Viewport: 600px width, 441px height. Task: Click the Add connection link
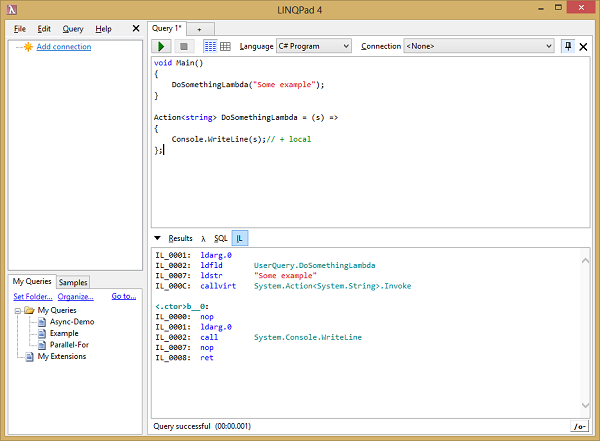click(63, 47)
